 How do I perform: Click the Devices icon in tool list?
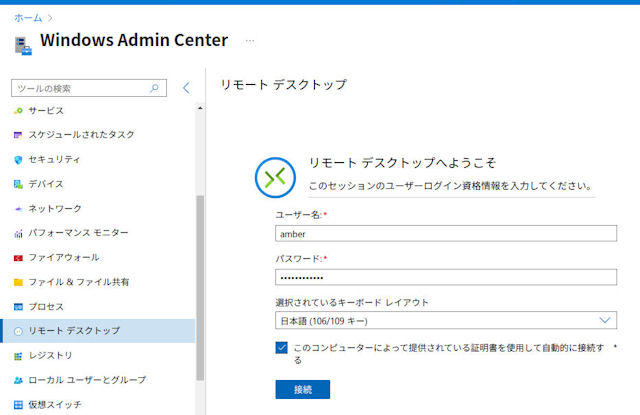click(x=18, y=184)
